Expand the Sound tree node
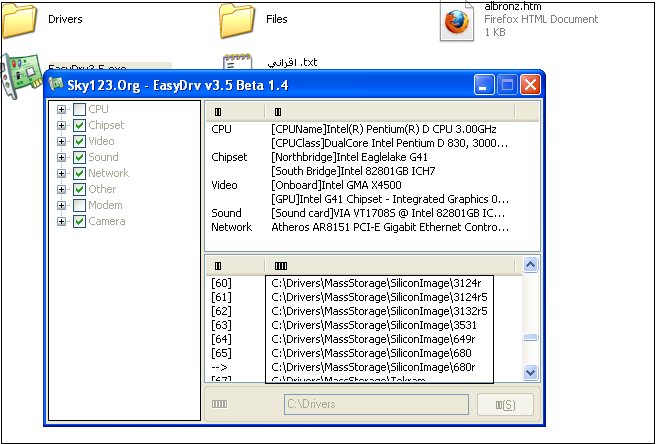 [61, 157]
